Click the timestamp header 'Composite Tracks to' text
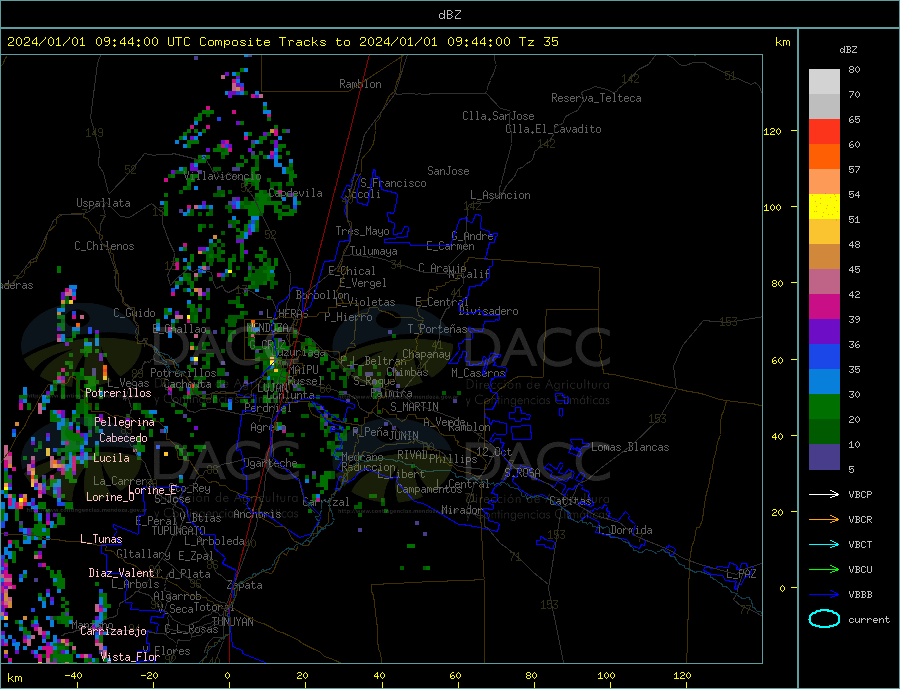 click(x=274, y=41)
